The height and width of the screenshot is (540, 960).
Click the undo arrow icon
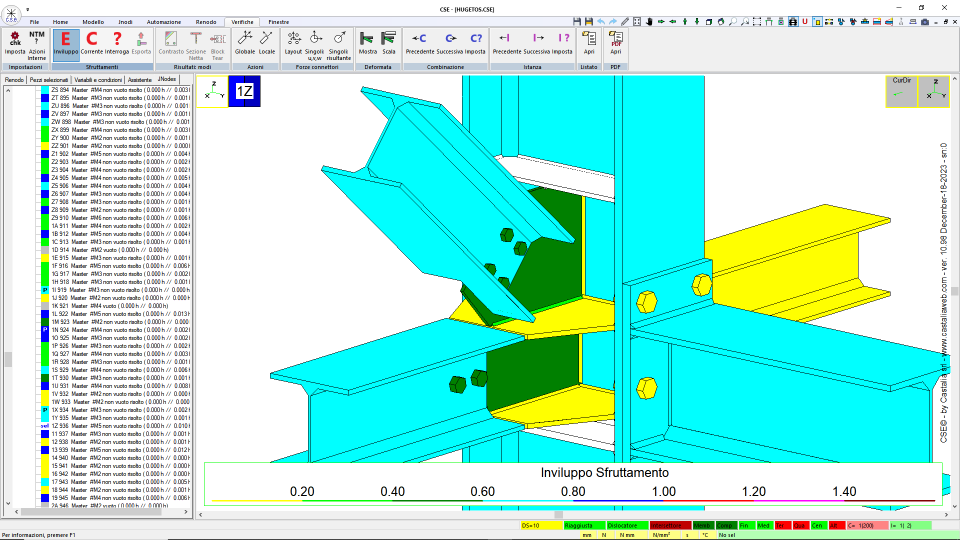tap(601, 21)
